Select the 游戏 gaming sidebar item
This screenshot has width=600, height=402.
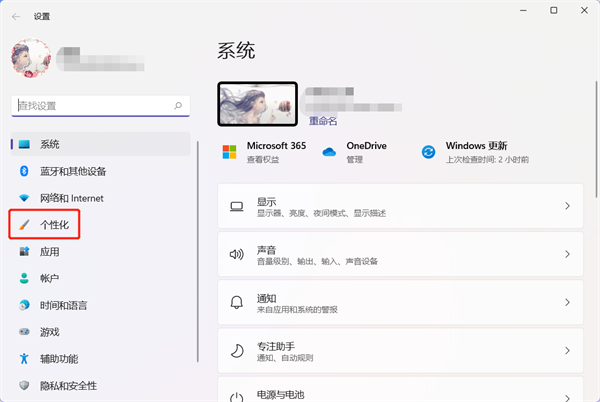click(x=50, y=332)
